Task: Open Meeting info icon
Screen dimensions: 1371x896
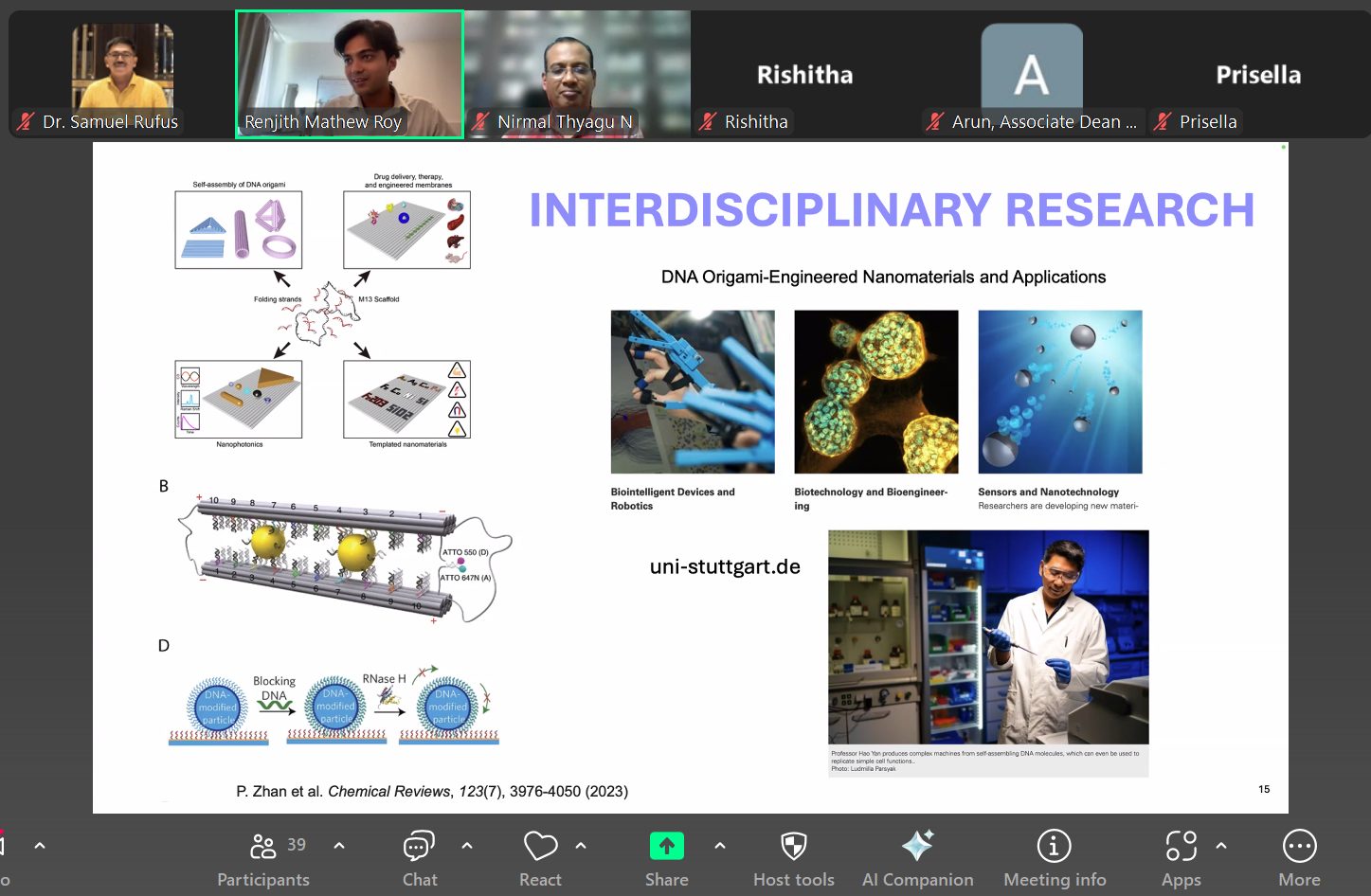Action: (1054, 846)
